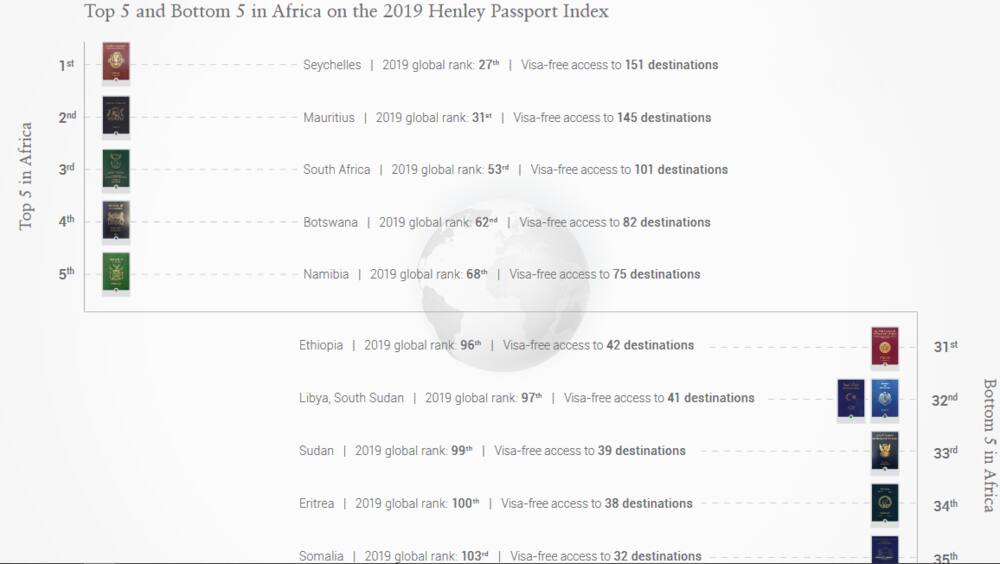Click the Somalia passport icon
This screenshot has height=564, width=1000.
pyautogui.click(x=885, y=550)
